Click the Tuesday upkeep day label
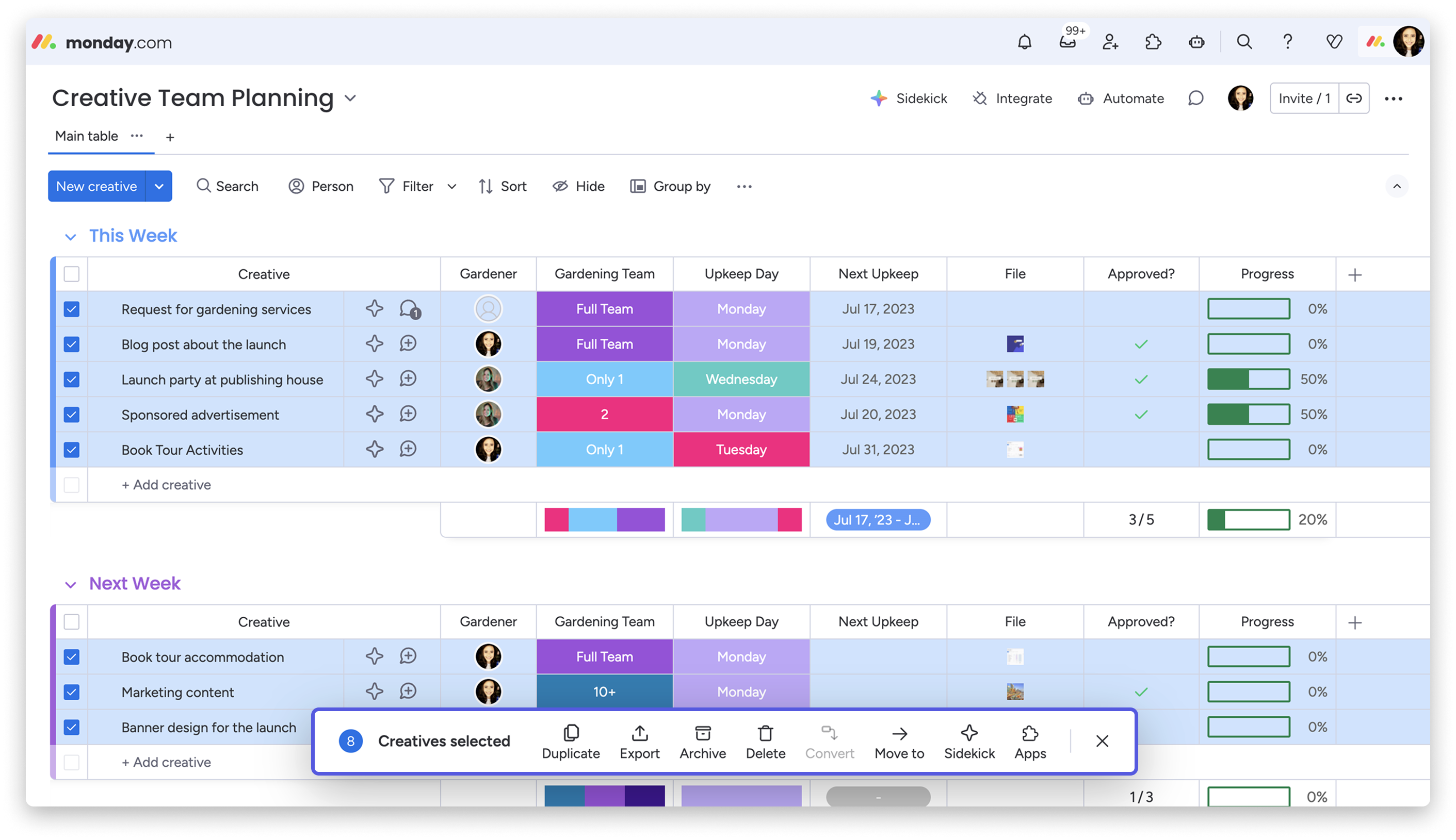Screen dimensions: 1456x840 point(741,450)
